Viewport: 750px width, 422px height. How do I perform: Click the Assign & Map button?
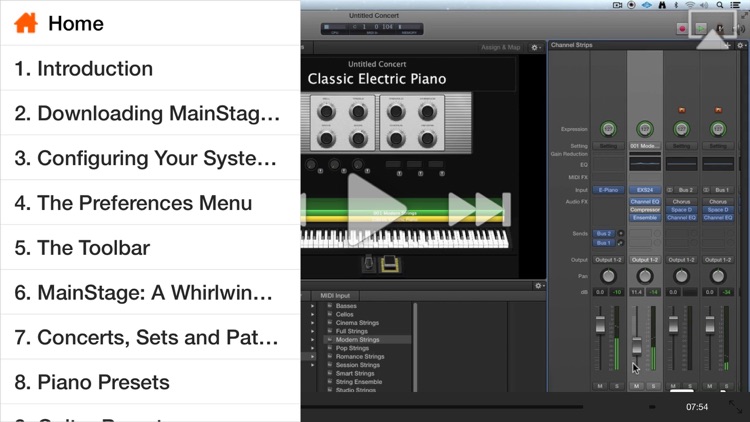(500, 47)
